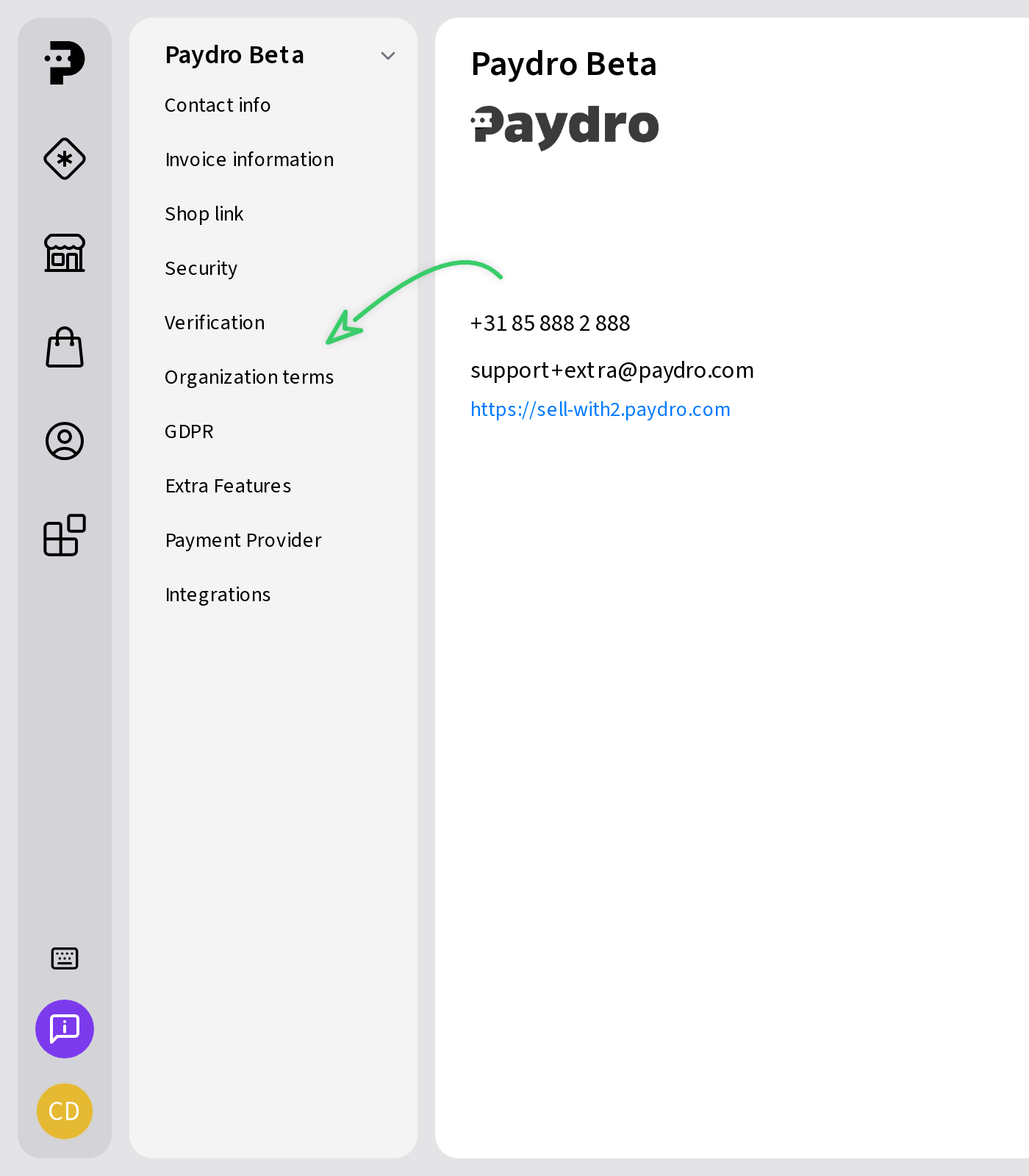Image resolution: width=1029 pixels, height=1176 pixels.
Task: Open the diamond asterisk icon in sidebar
Action: coord(65,159)
